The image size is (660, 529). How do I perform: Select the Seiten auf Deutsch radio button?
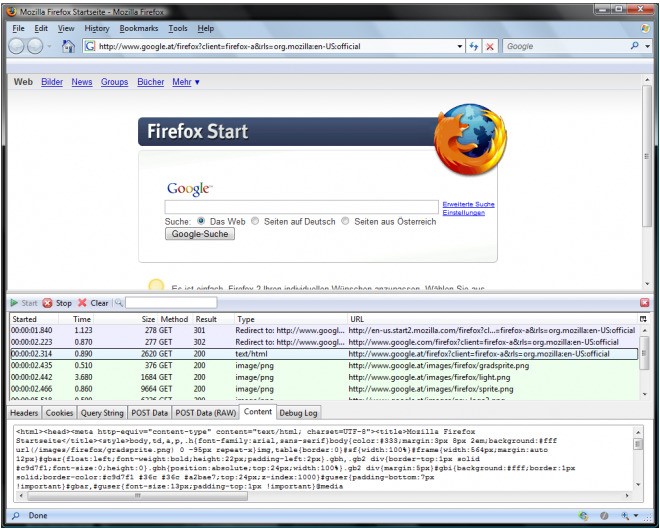click(255, 221)
